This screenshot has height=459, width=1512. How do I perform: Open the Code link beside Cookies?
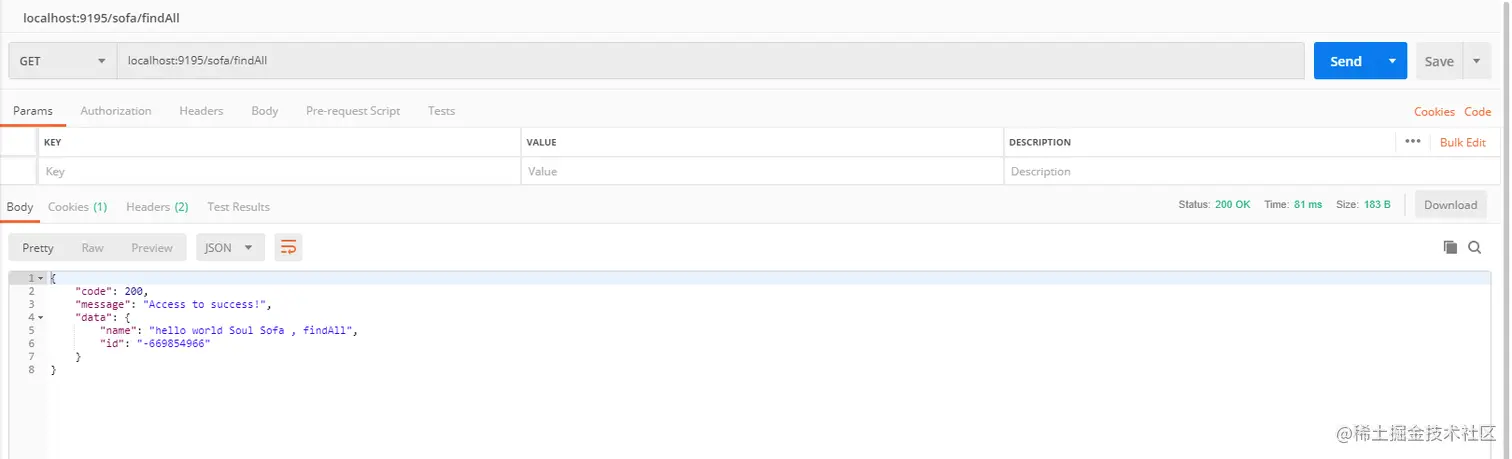click(1477, 112)
